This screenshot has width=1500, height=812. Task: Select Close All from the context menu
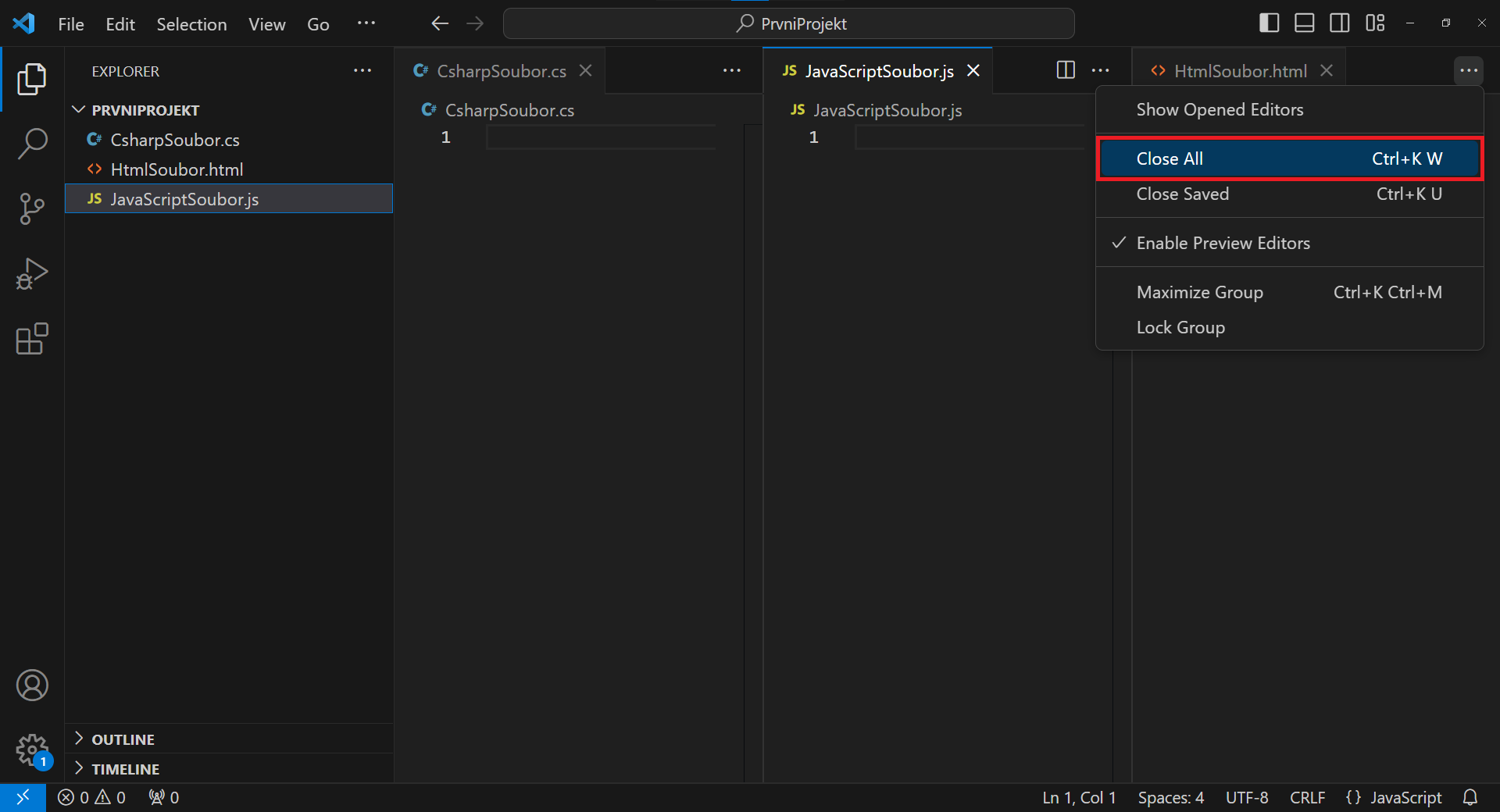(x=1168, y=158)
